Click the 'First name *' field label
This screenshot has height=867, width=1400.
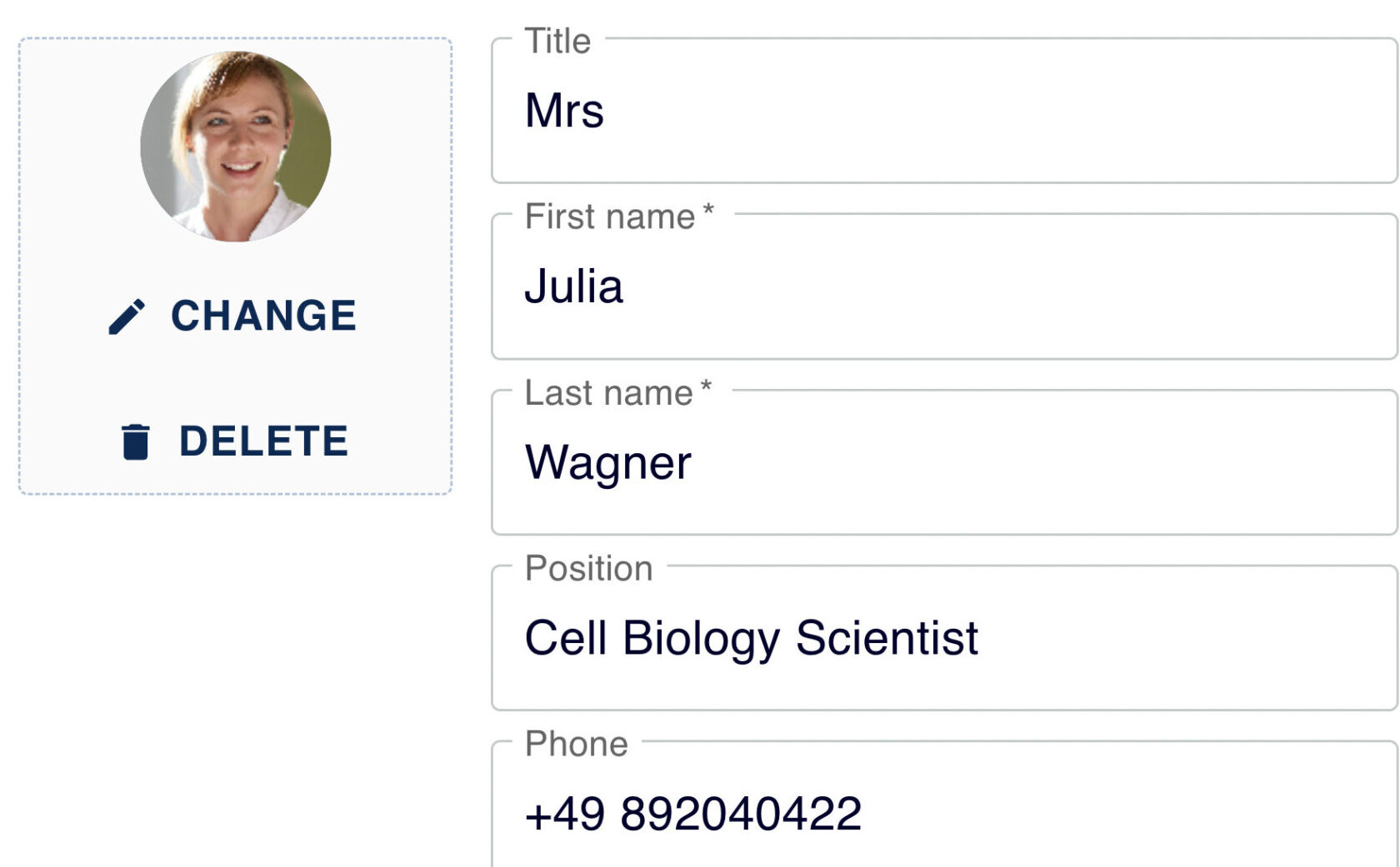pyautogui.click(x=619, y=217)
